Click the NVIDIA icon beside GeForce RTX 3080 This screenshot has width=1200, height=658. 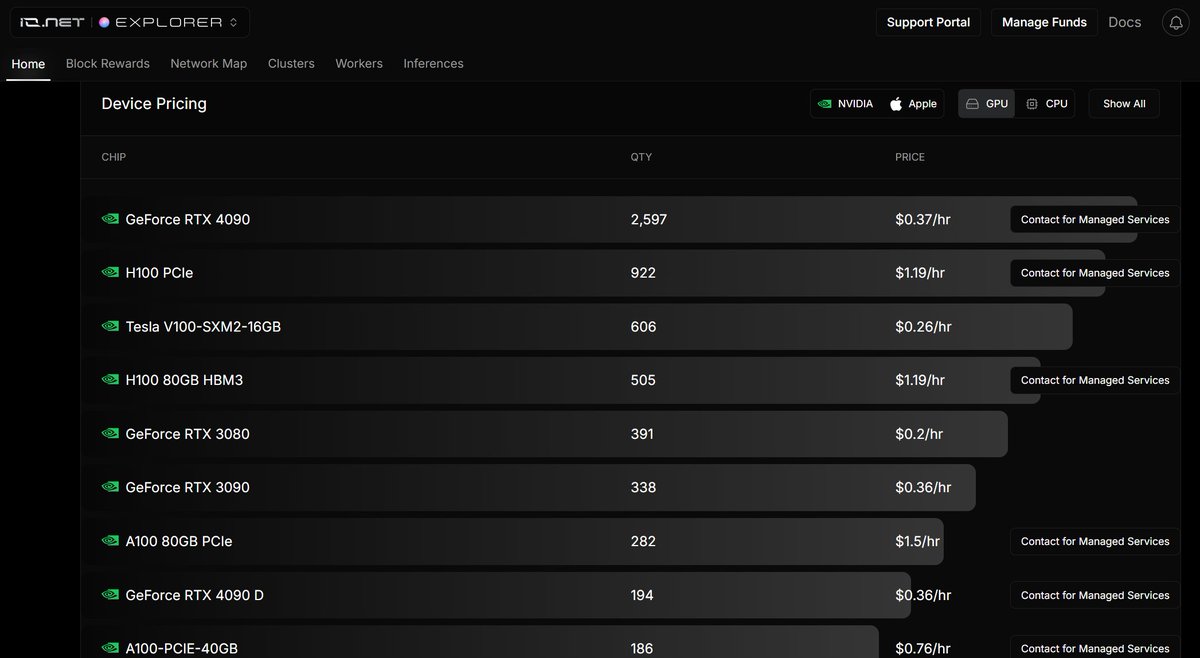point(110,434)
